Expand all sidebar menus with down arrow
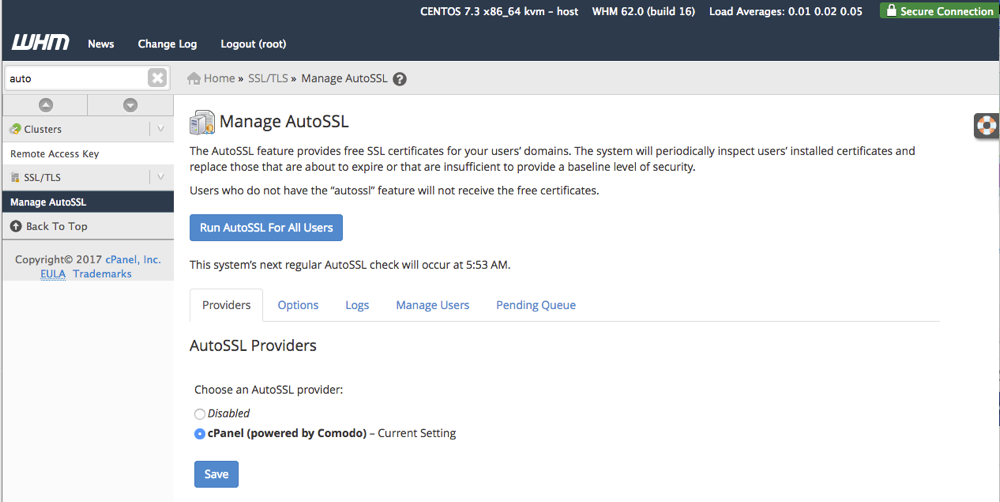Image resolution: width=1000 pixels, height=502 pixels. (x=130, y=105)
